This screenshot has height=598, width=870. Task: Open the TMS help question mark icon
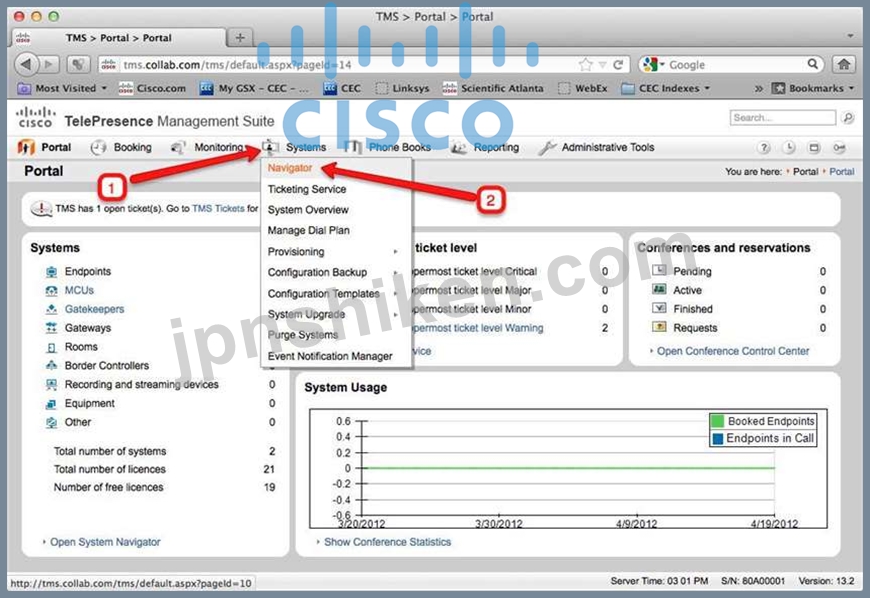763,148
